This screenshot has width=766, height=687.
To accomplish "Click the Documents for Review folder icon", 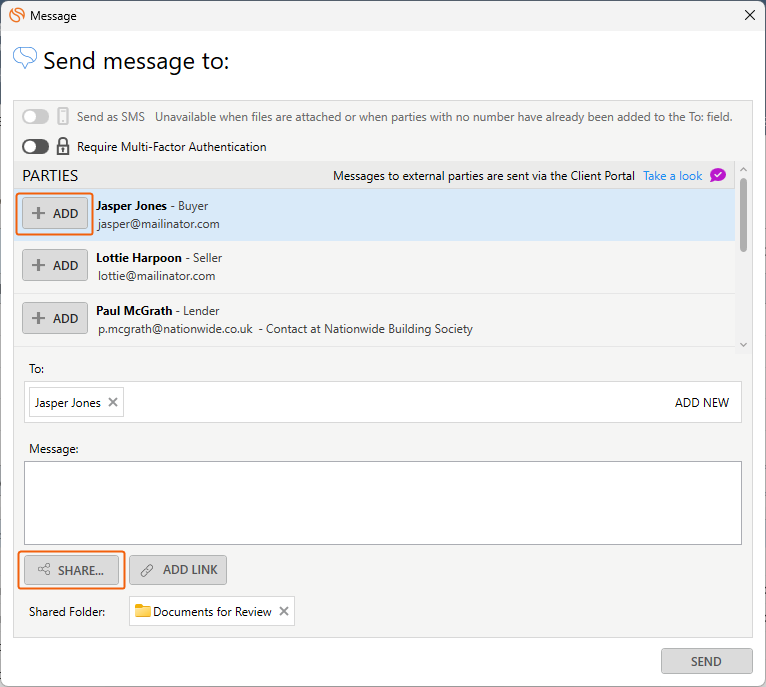I will [142, 610].
